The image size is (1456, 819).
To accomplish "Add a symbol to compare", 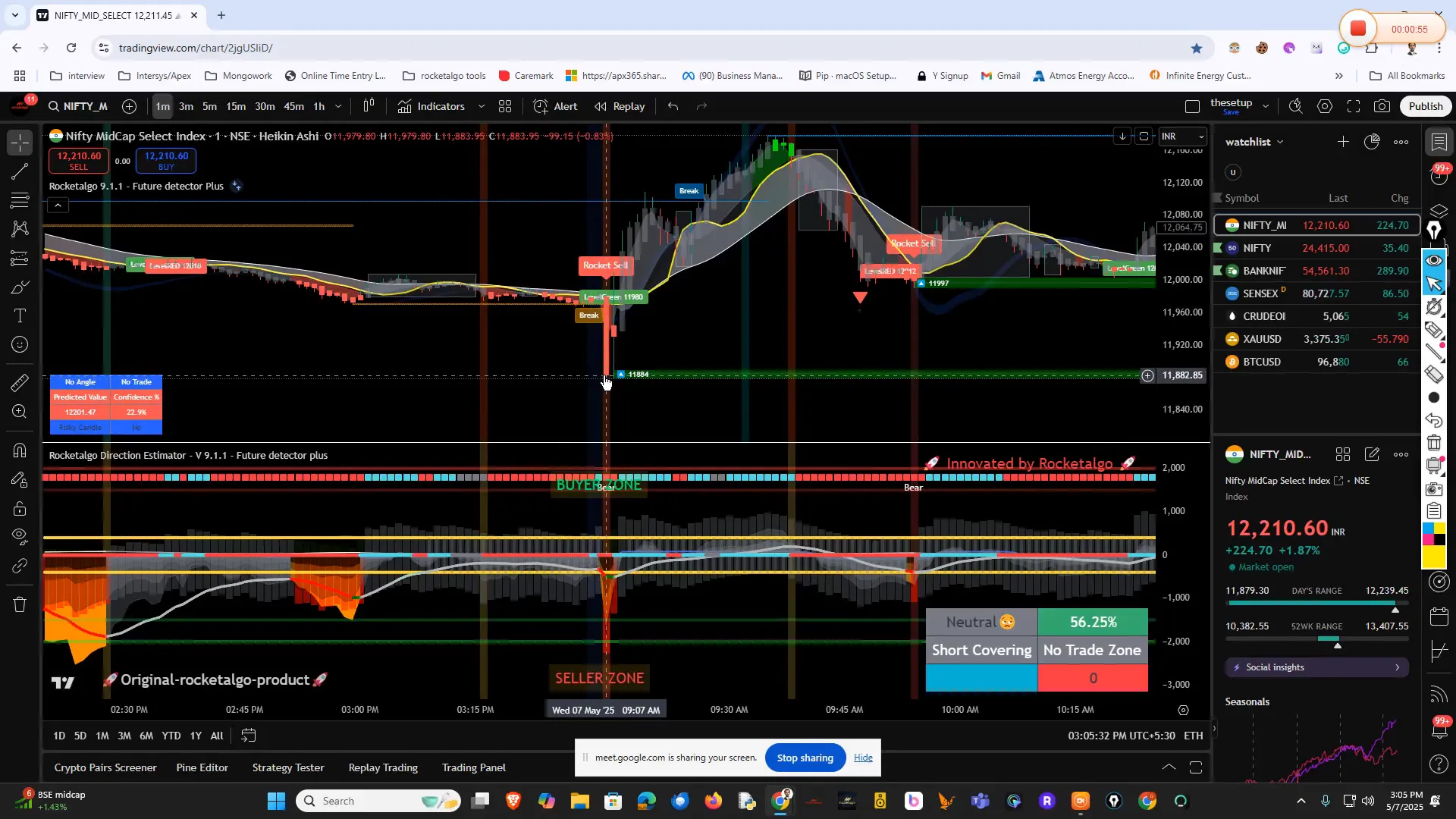I will [130, 106].
